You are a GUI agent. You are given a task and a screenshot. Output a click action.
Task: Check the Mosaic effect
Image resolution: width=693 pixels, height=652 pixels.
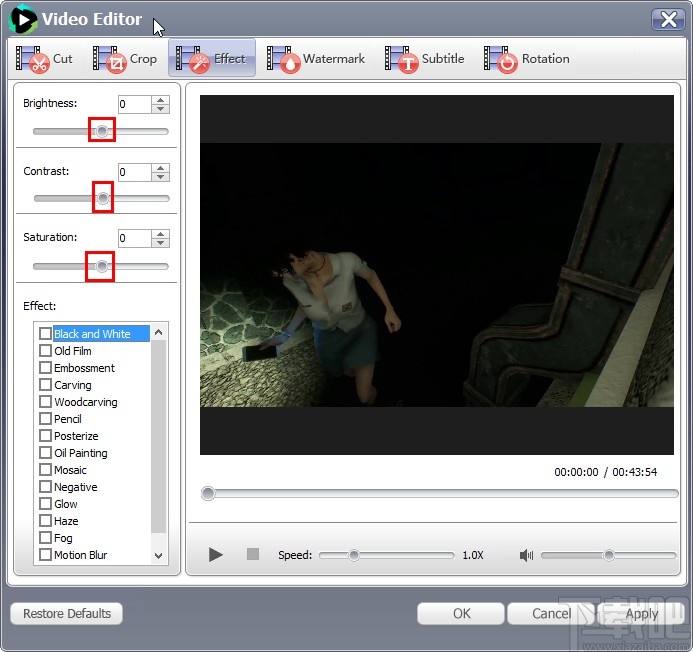pos(45,469)
